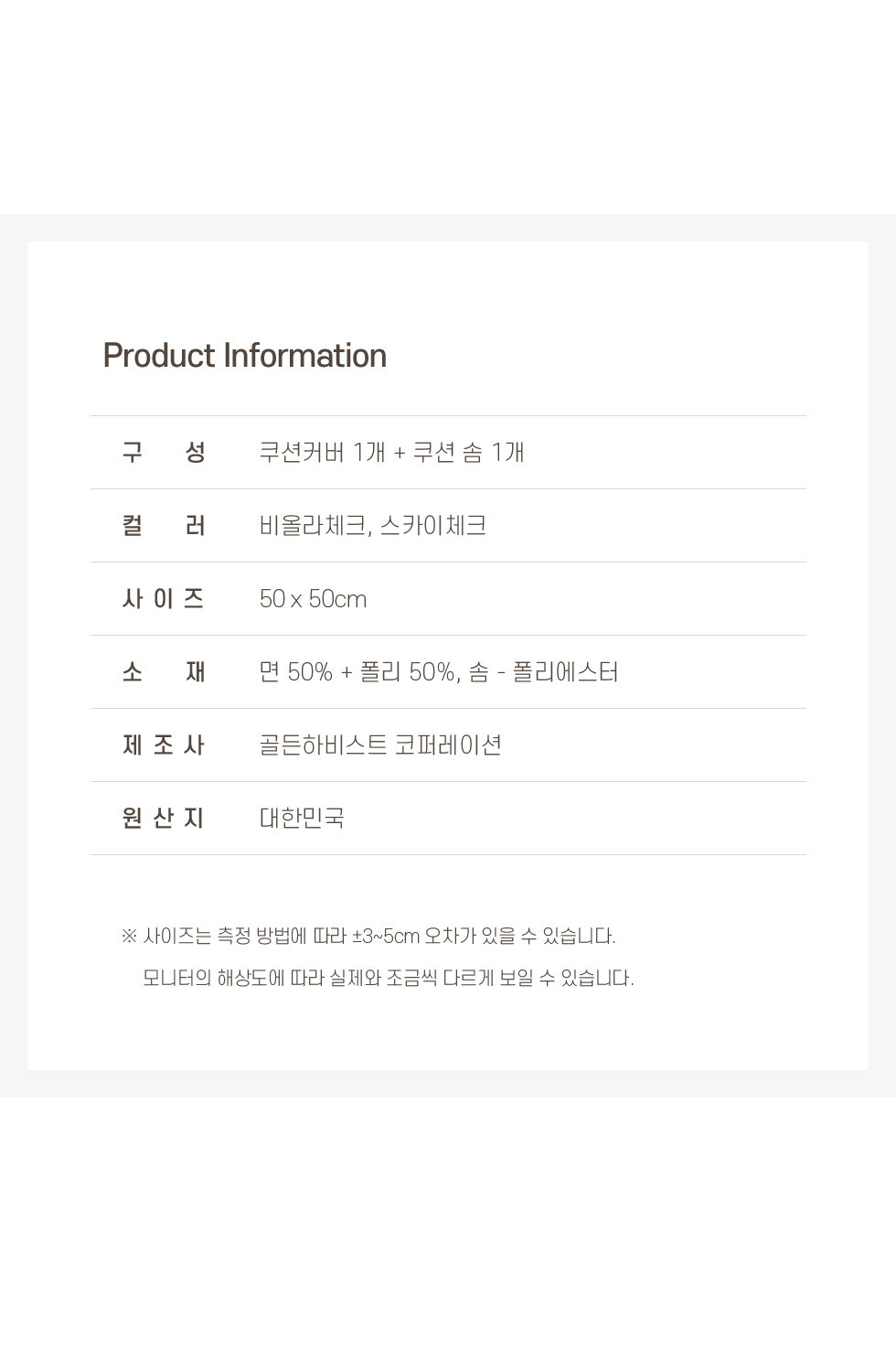Click the 비올라체크 color name
The image size is (896, 1350).
pyautogui.click(x=314, y=526)
